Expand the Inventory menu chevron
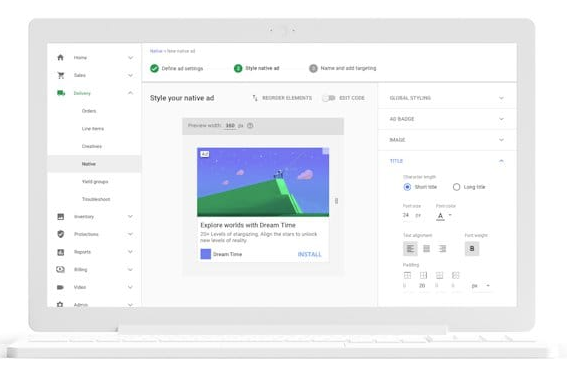This screenshot has height=381, width=567. click(x=131, y=217)
